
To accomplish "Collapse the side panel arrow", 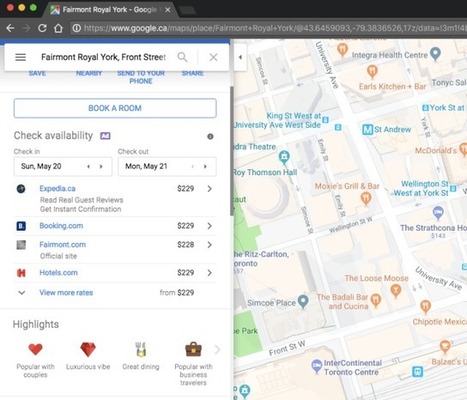I will click(240, 57).
